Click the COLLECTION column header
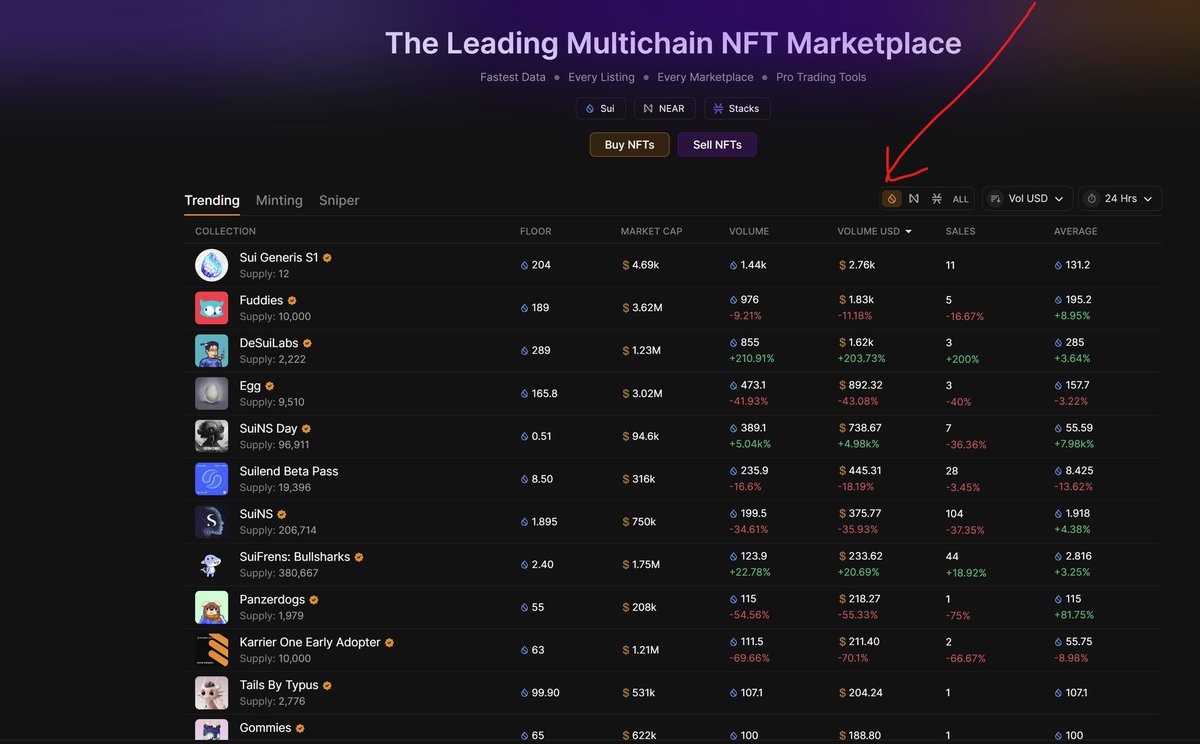This screenshot has height=744, width=1200. click(225, 231)
